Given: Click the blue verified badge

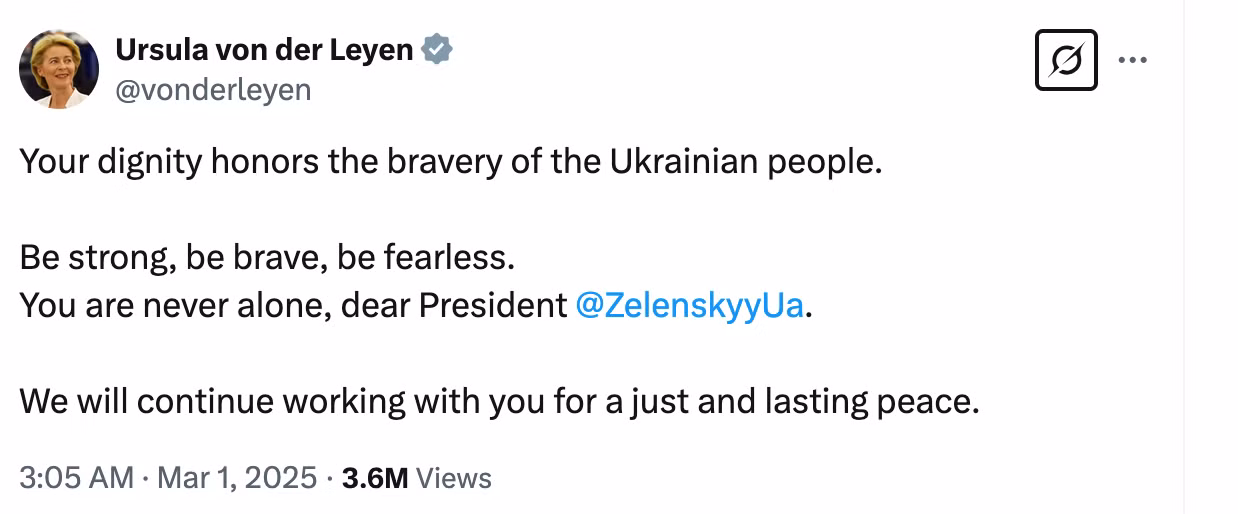Looking at the screenshot, I should tap(437, 48).
